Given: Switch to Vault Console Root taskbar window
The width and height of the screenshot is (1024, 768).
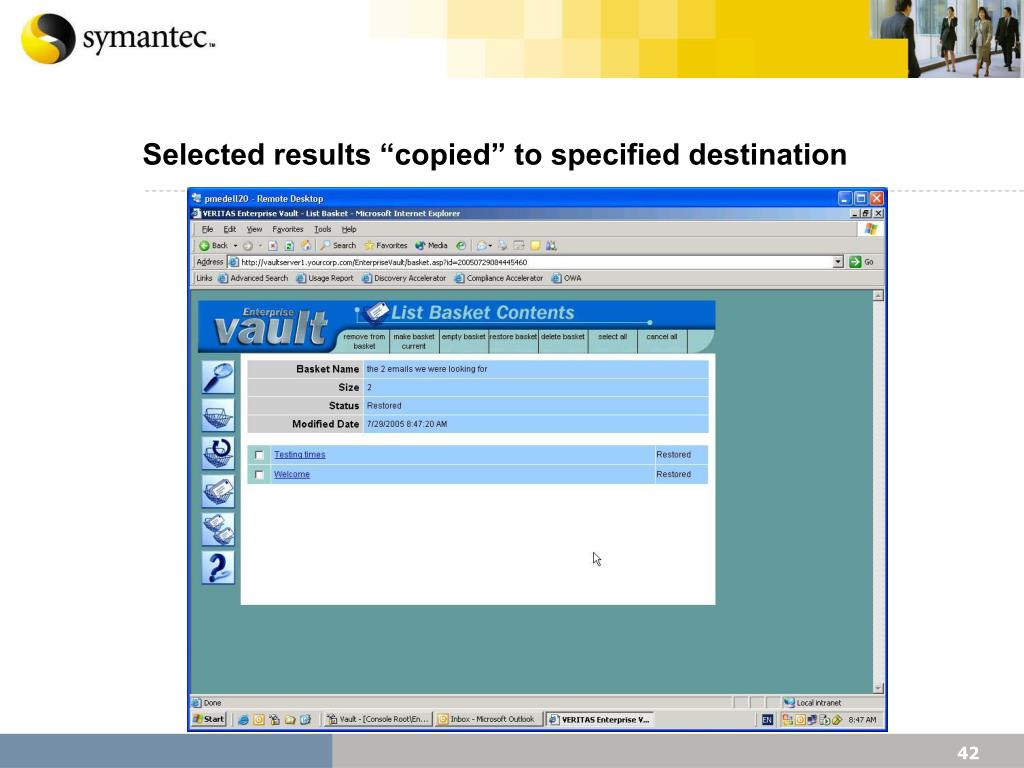Looking at the screenshot, I should coord(378,720).
